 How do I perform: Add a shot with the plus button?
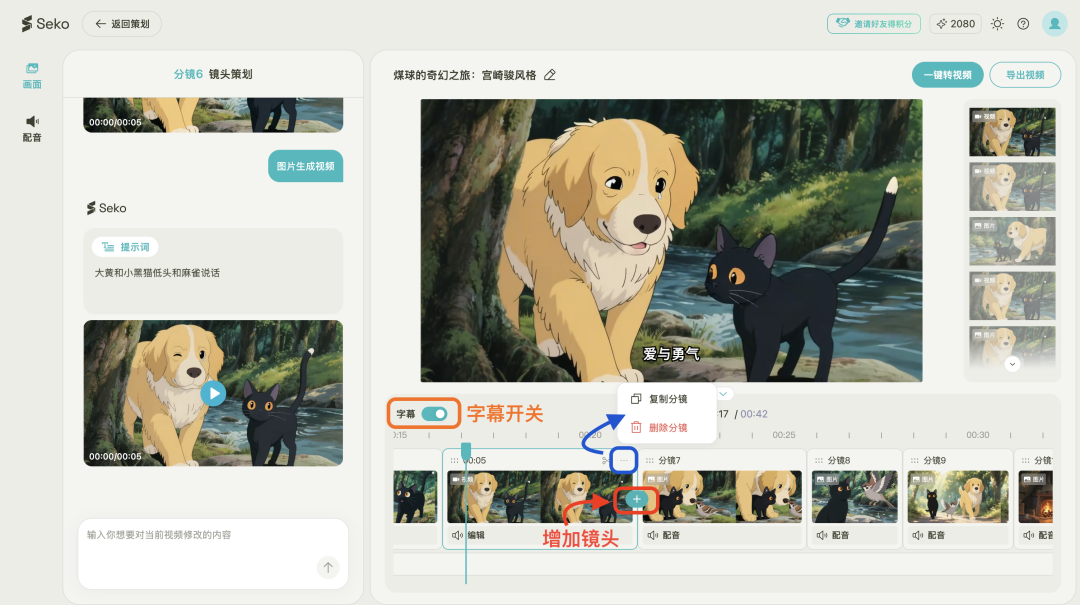636,500
